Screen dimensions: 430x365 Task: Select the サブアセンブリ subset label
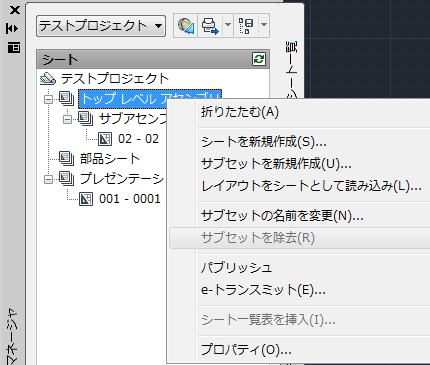133,119
